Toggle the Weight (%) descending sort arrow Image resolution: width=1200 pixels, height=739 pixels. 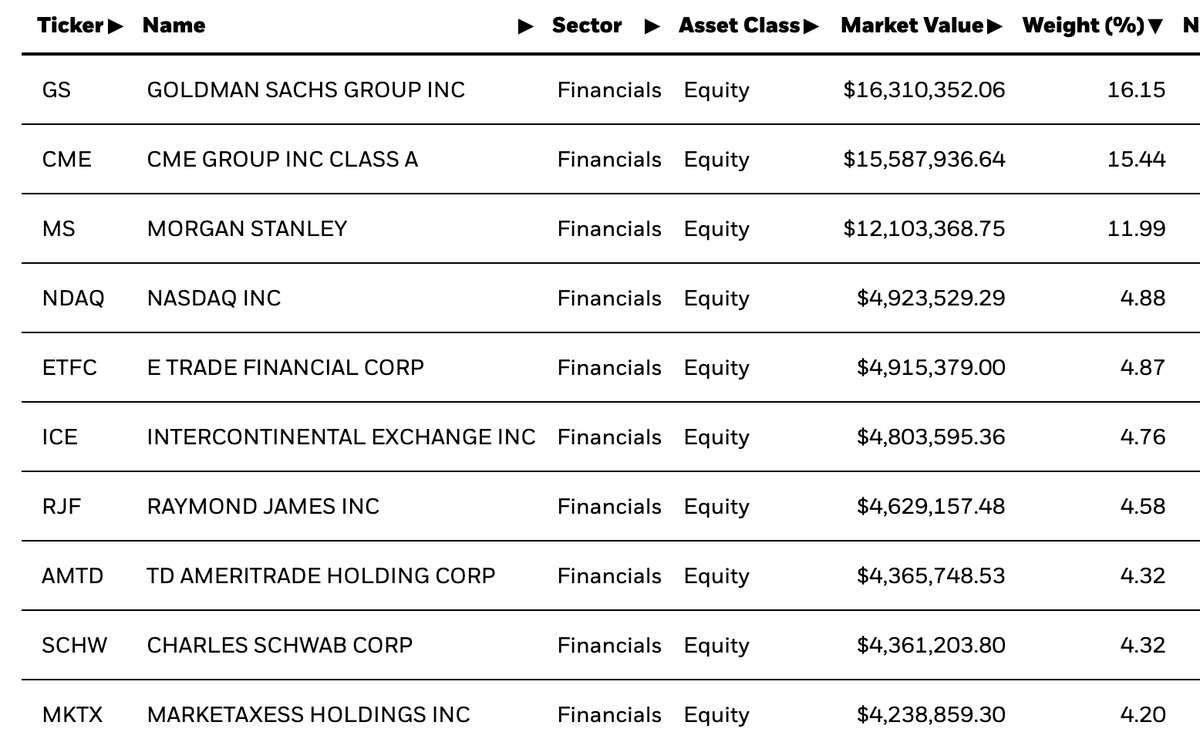pyautogui.click(x=1157, y=26)
